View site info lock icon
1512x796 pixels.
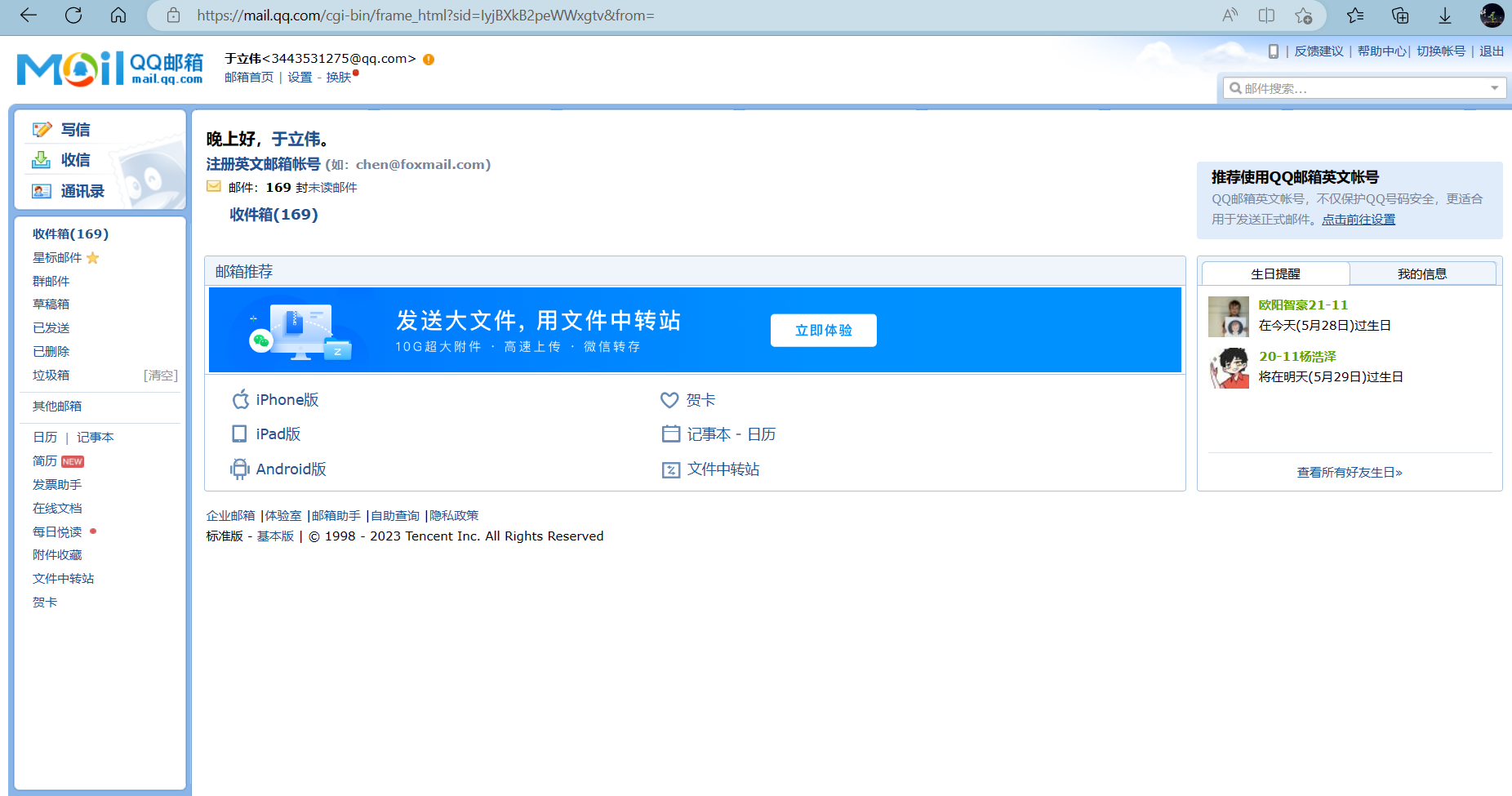(173, 16)
